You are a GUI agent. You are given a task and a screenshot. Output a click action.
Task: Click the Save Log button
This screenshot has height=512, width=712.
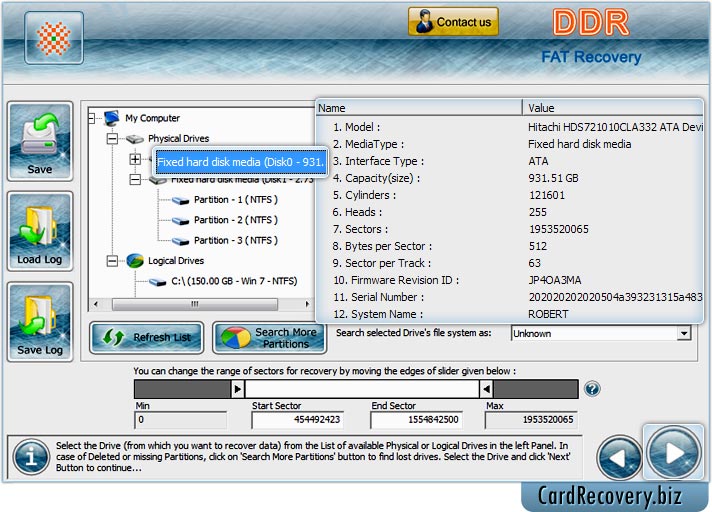[40, 322]
